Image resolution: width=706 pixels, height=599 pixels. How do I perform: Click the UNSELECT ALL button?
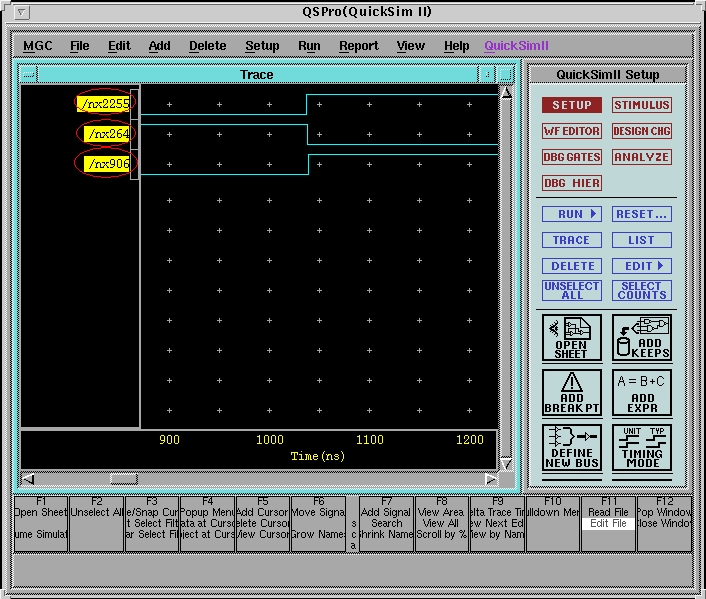coord(571,291)
